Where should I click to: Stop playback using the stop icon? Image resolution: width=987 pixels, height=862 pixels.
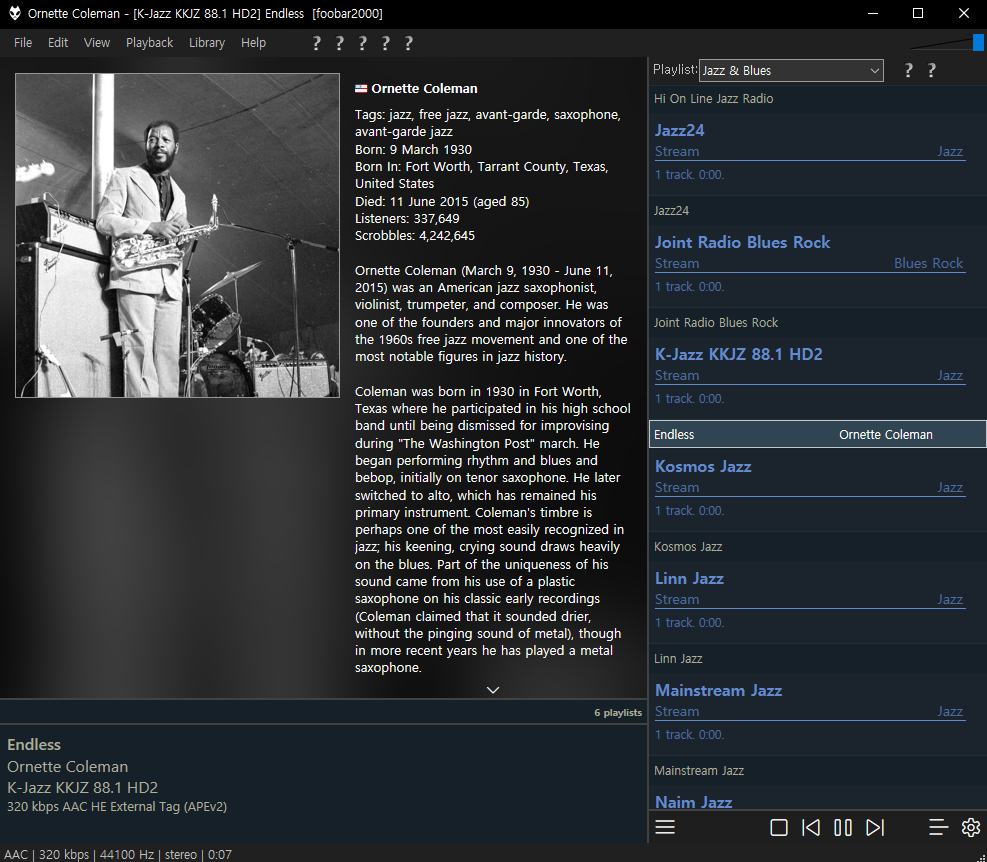point(779,827)
